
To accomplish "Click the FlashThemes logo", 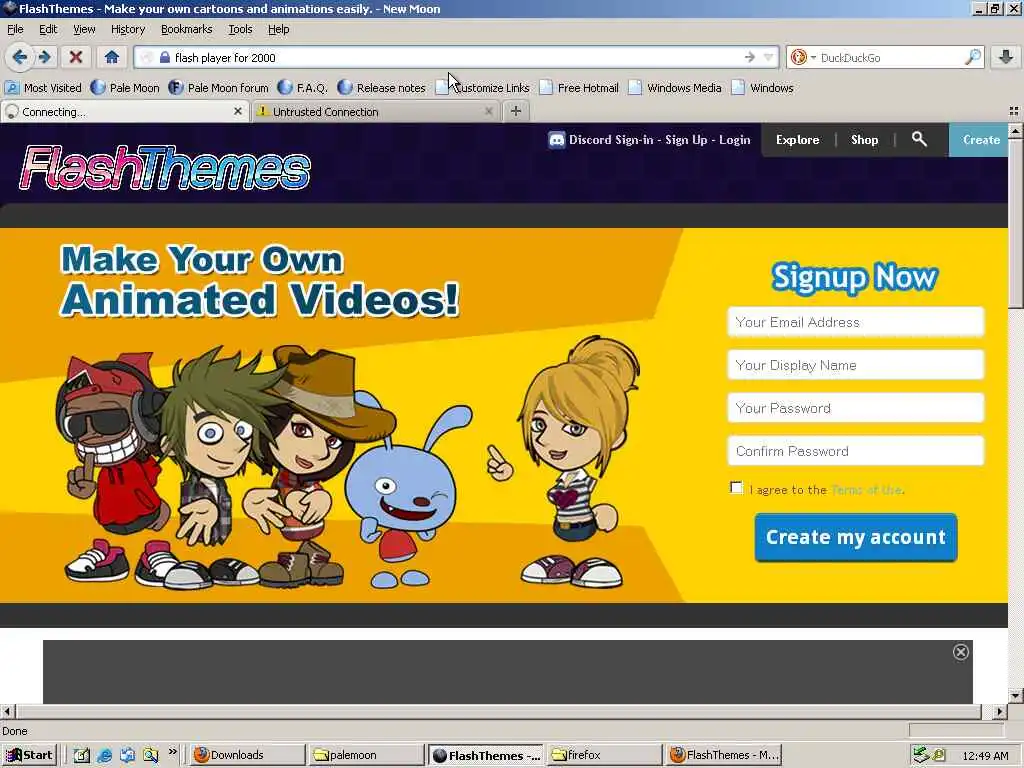I will (x=165, y=168).
